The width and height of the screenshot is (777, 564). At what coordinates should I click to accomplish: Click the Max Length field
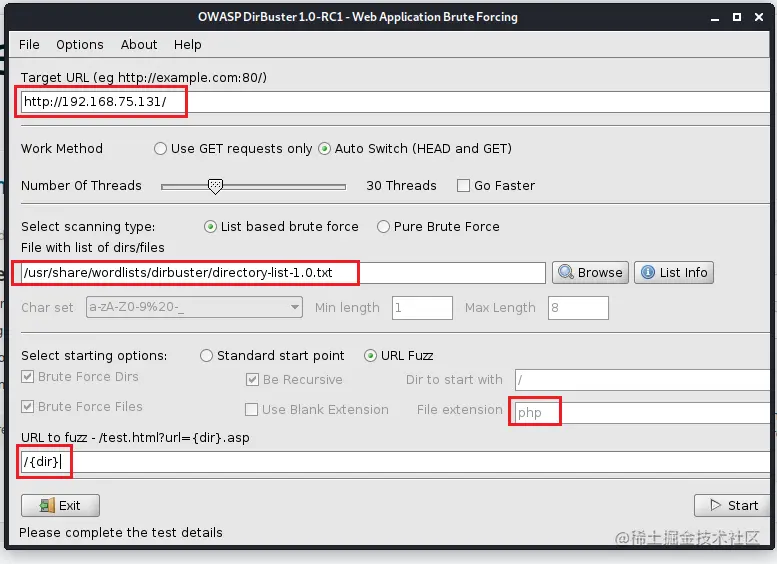click(578, 308)
